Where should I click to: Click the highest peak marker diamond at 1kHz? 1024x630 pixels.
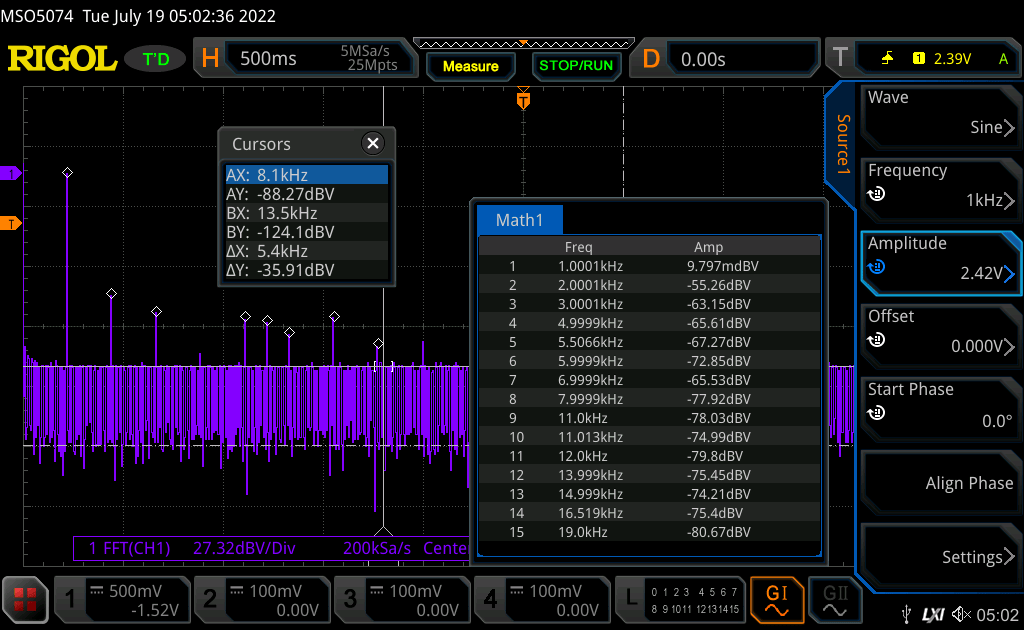click(67, 172)
